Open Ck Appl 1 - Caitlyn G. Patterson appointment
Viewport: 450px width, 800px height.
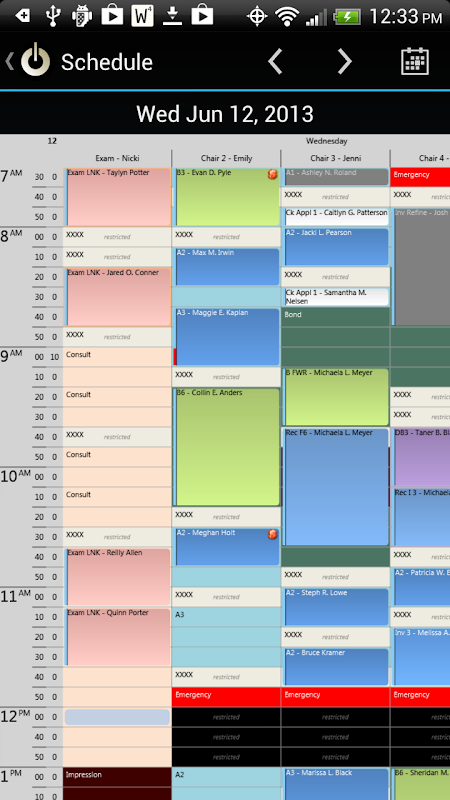(x=336, y=217)
